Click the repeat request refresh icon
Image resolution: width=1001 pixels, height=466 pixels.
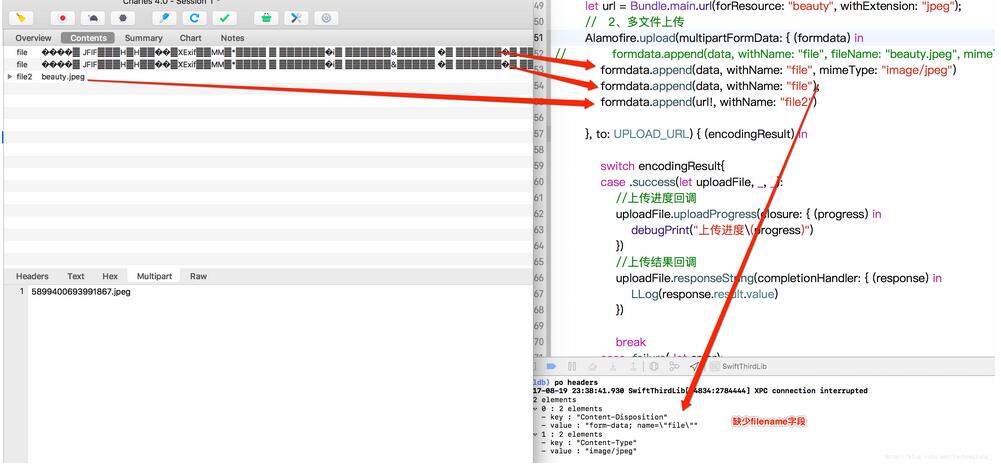(195, 17)
